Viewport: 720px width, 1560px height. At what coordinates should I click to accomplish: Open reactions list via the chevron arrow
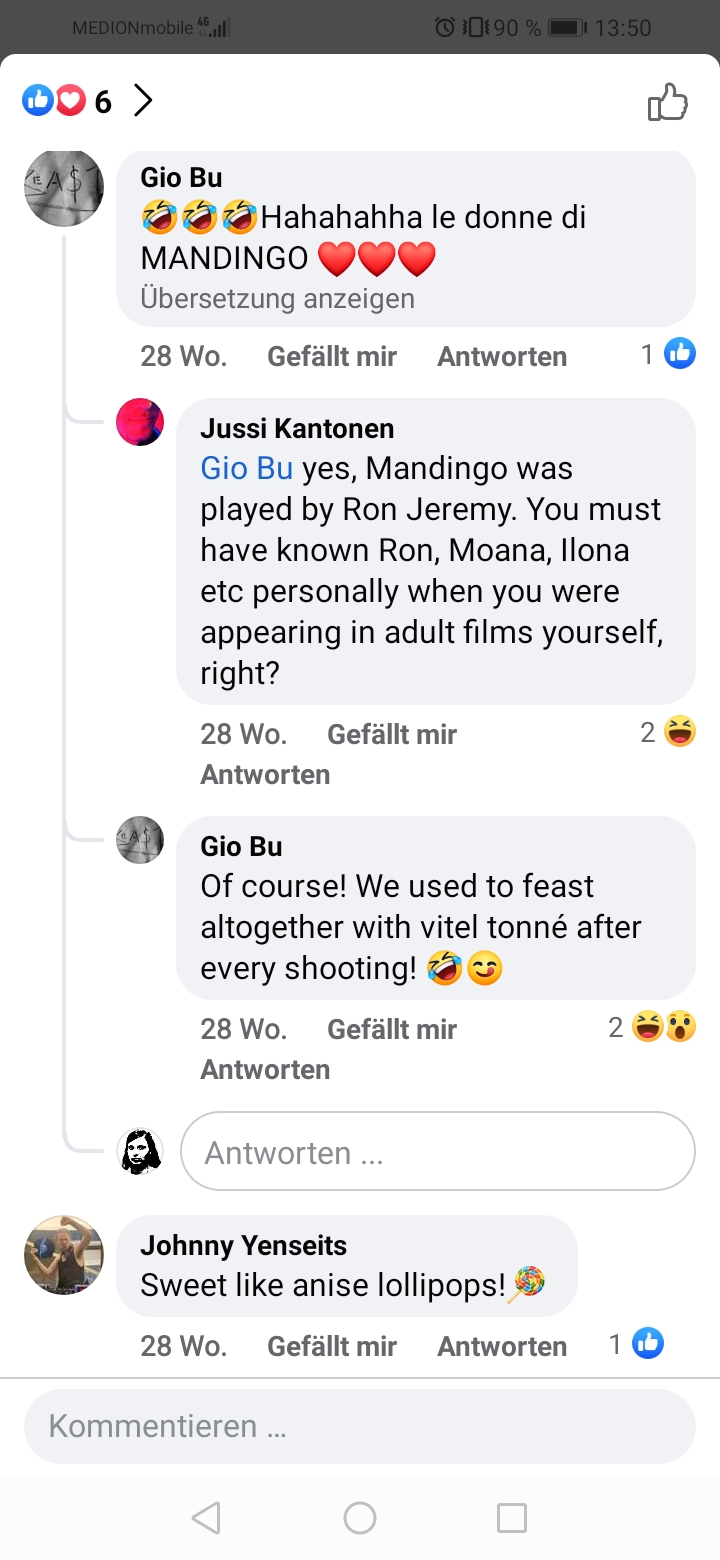coord(143,100)
